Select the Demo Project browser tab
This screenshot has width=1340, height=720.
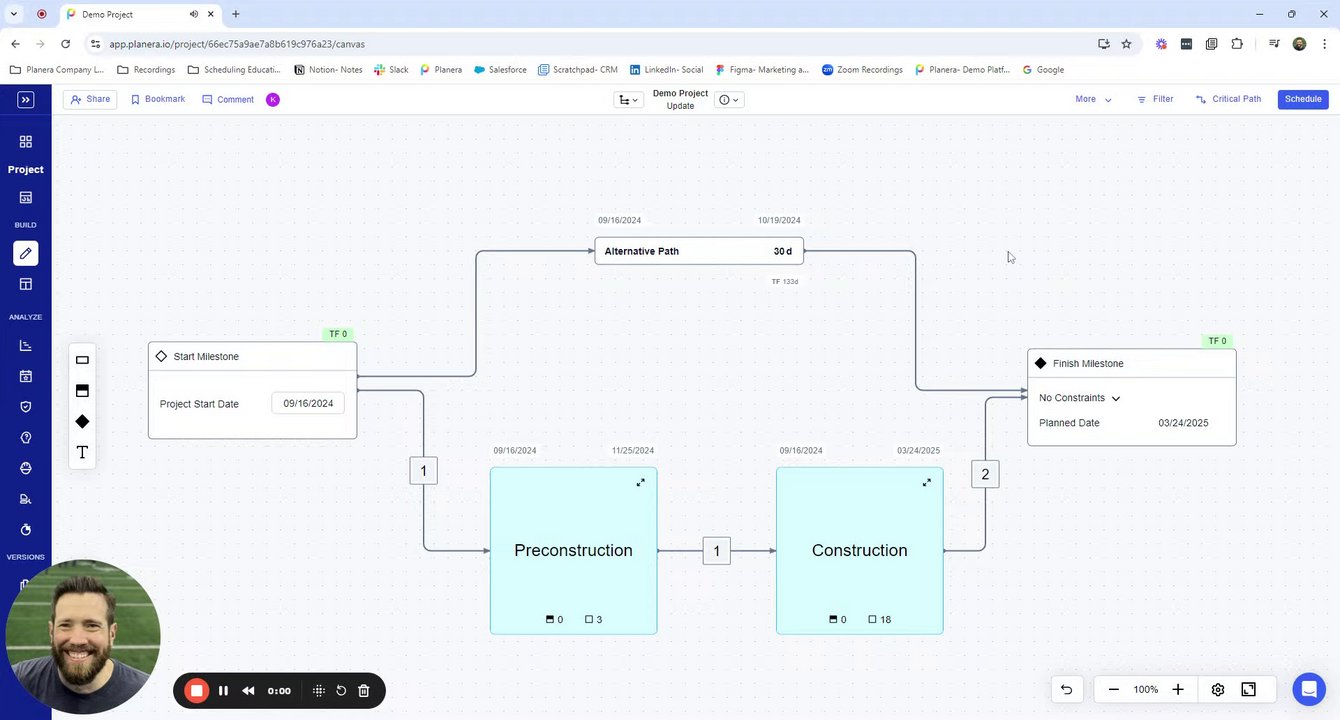coord(140,14)
